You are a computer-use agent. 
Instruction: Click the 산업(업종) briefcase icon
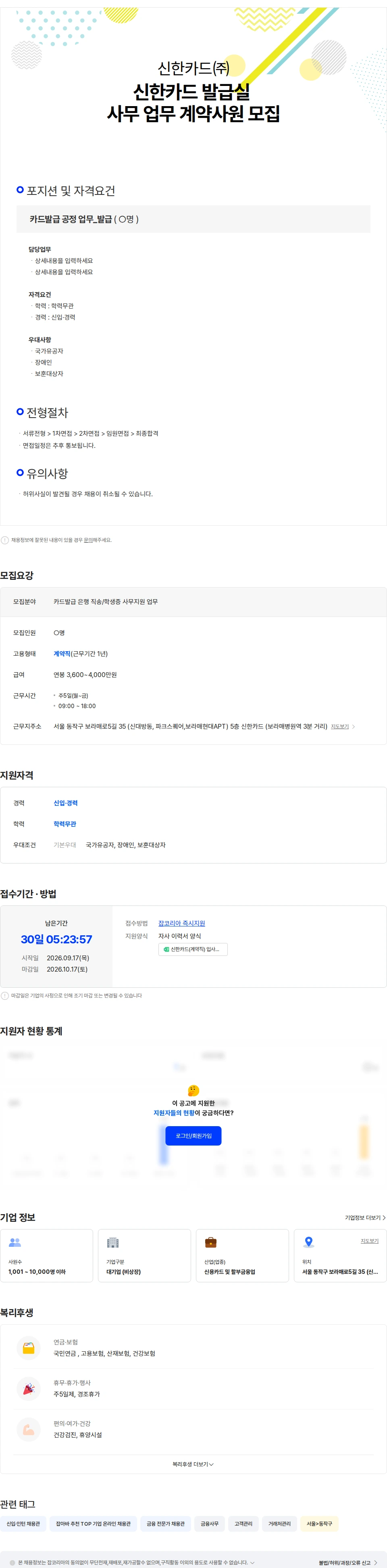(x=210, y=1242)
